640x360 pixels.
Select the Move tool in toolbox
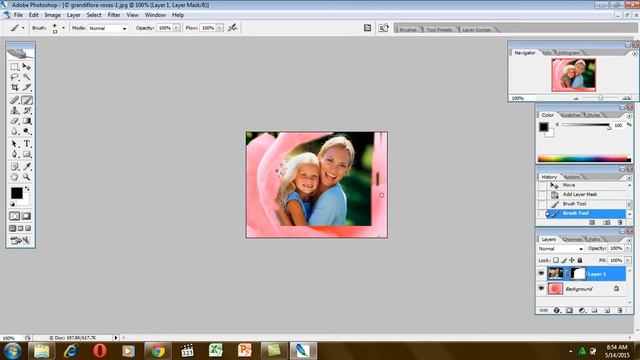pos(27,67)
